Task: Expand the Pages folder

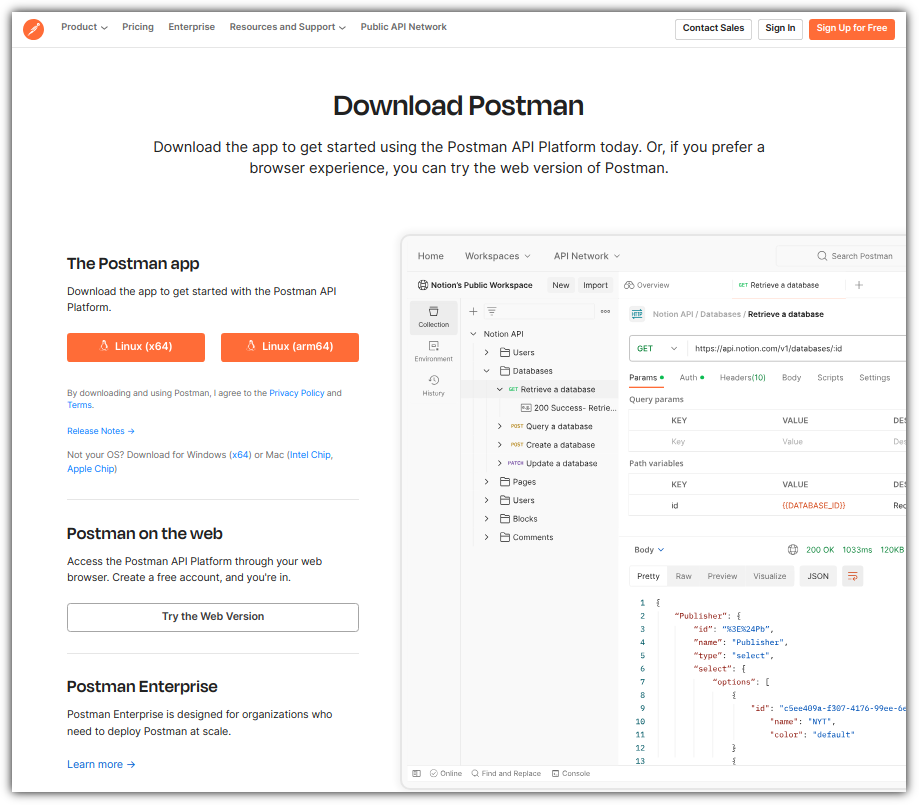Action: coord(486,482)
